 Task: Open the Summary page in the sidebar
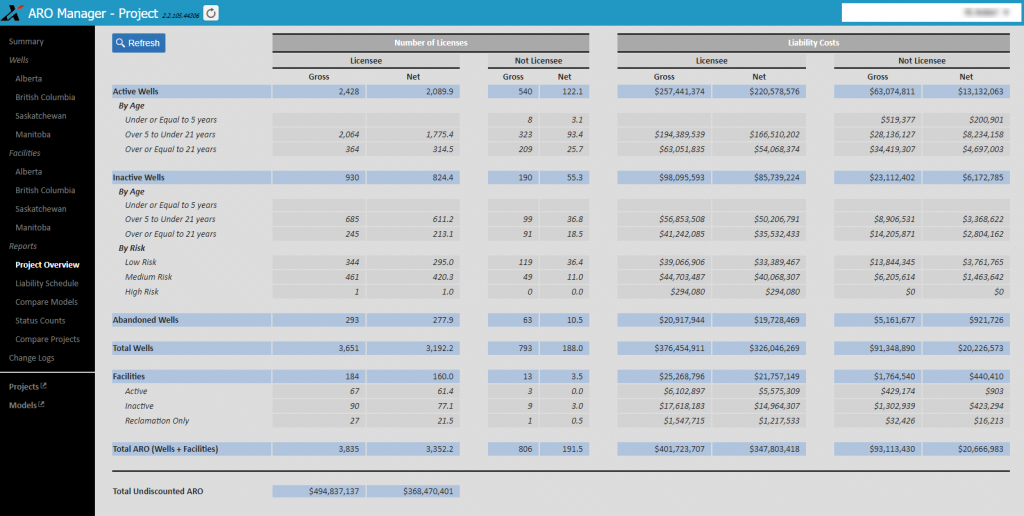pos(26,41)
